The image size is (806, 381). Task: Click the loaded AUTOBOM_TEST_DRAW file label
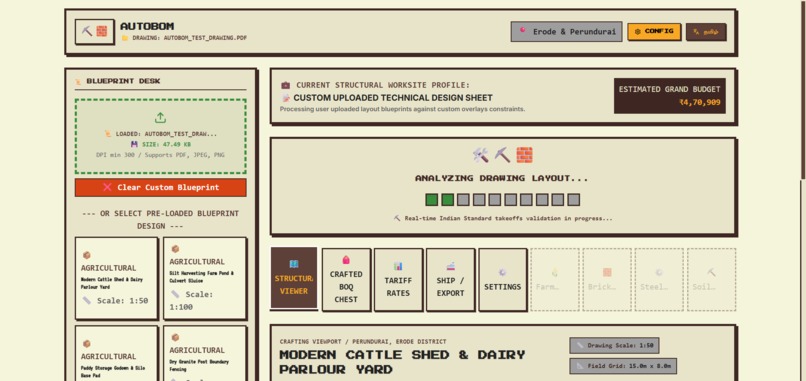[161, 134]
